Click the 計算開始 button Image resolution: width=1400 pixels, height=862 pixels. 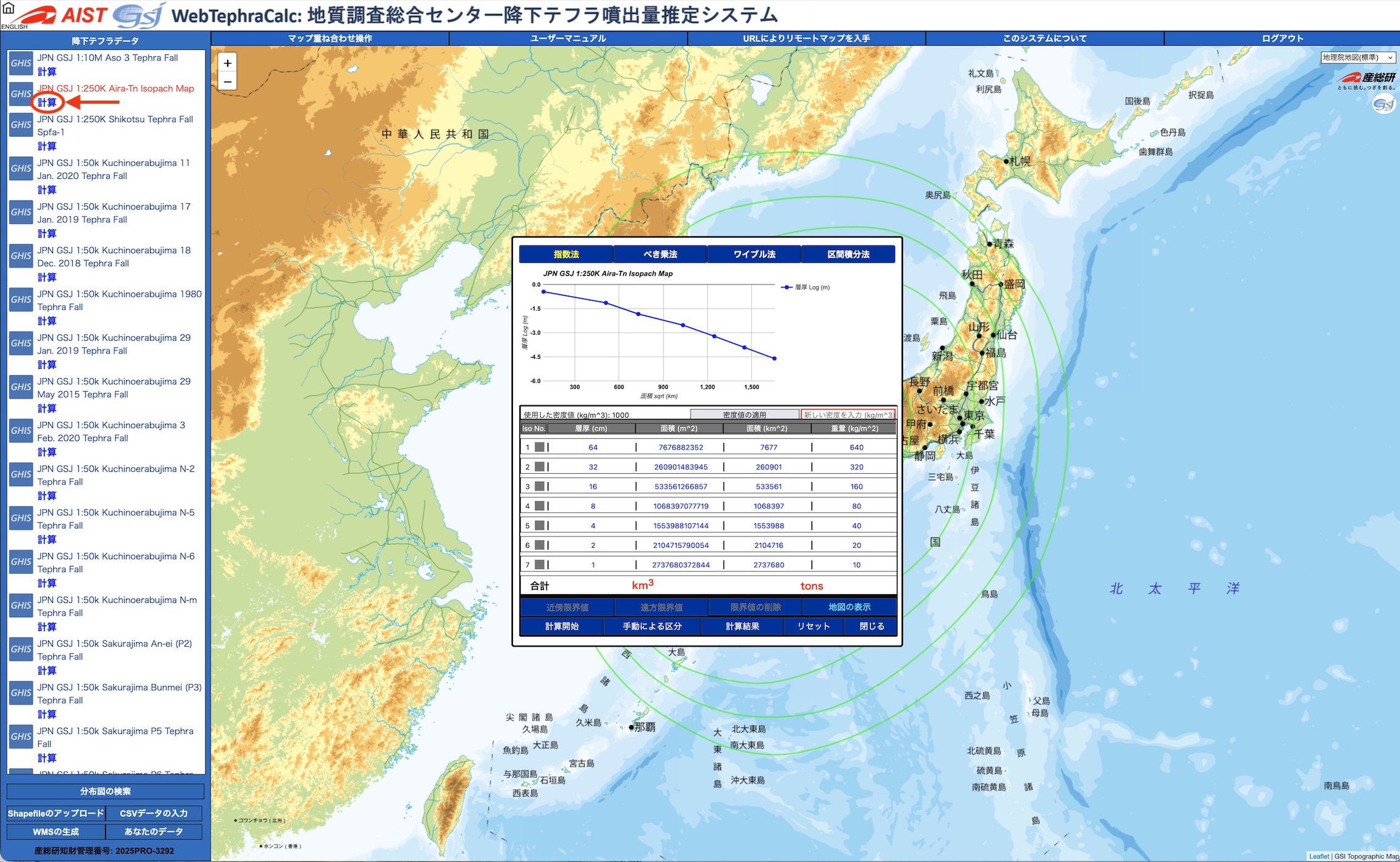[x=562, y=626]
